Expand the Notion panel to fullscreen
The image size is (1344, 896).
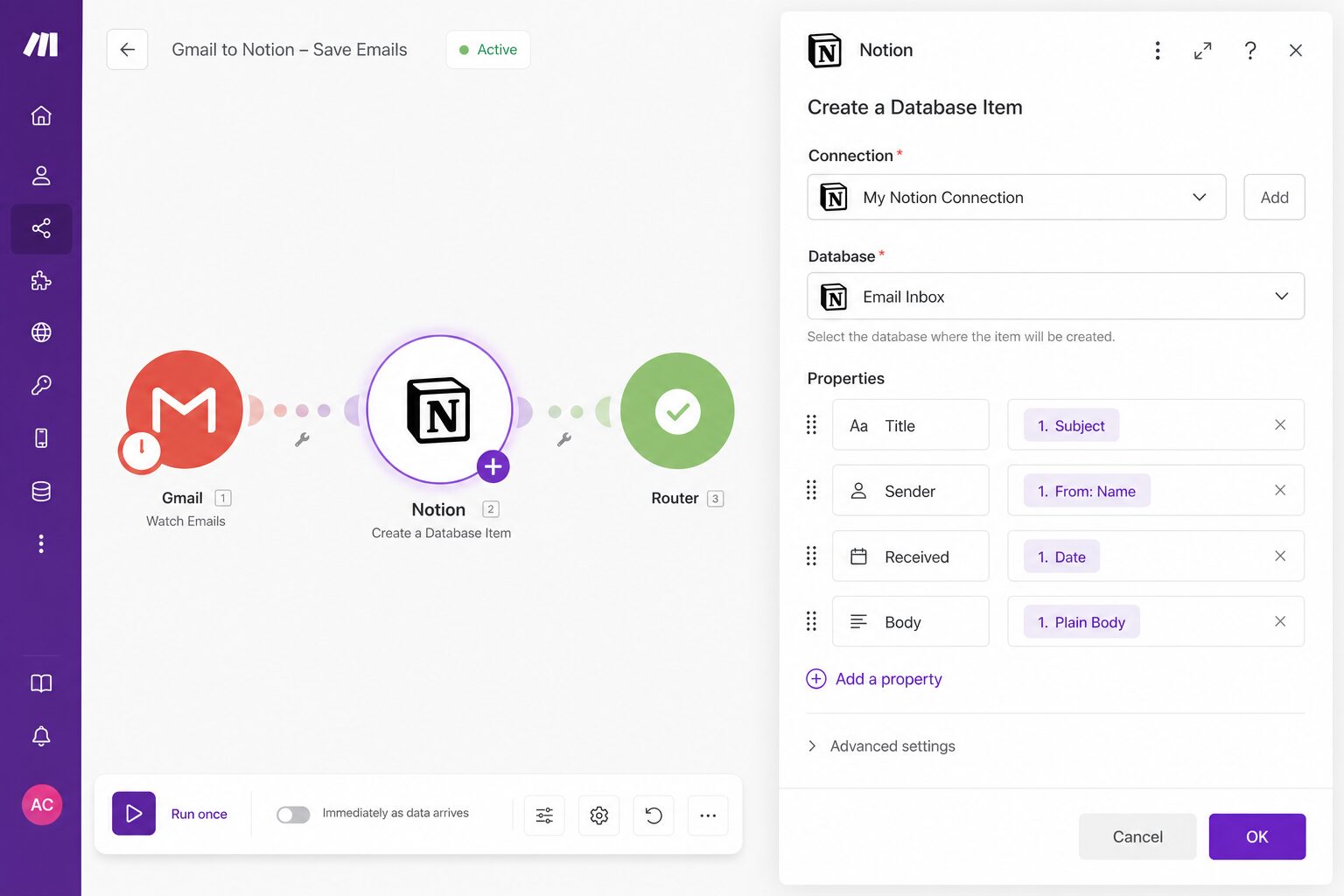click(1203, 51)
